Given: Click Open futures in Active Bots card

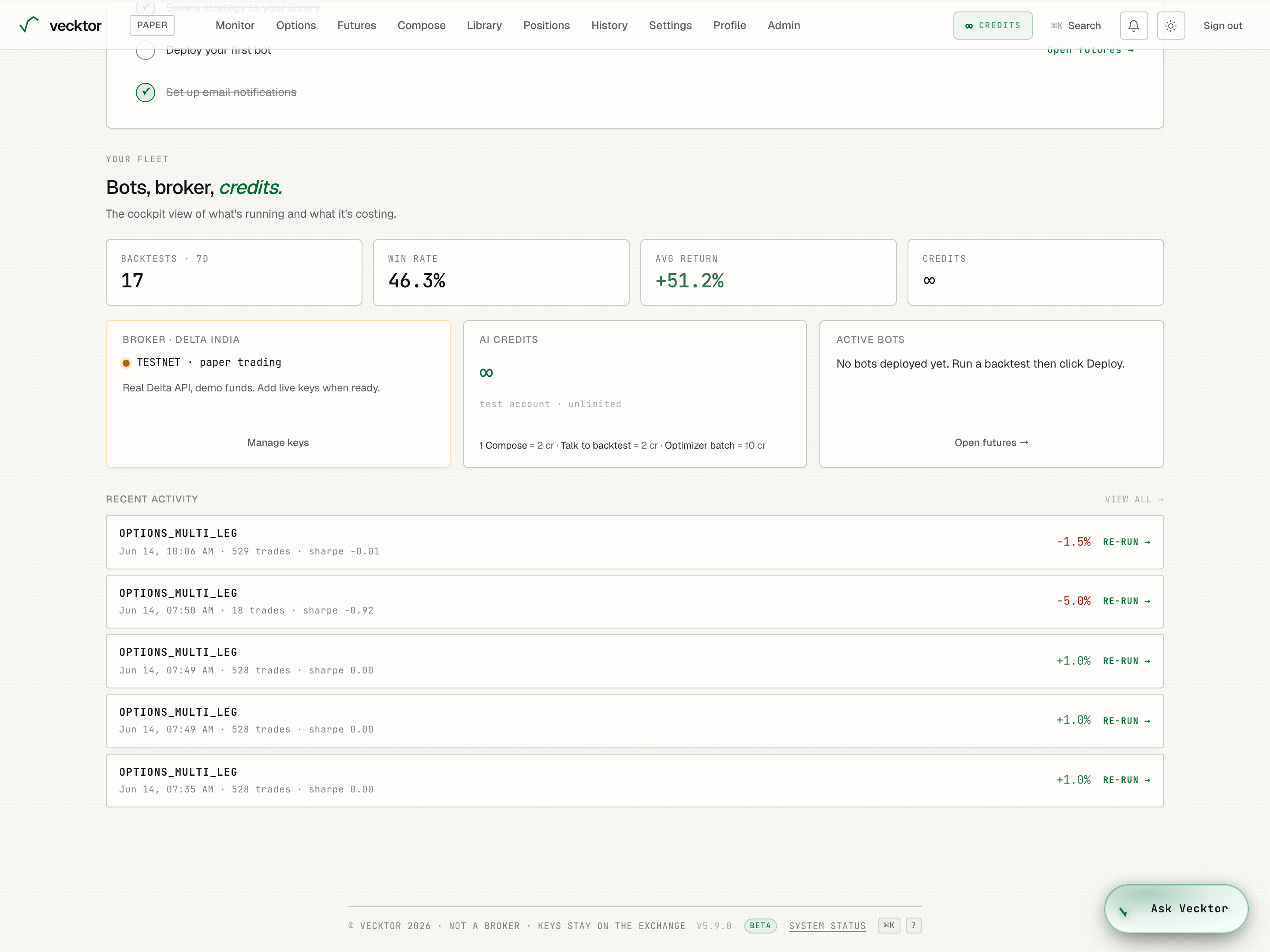Looking at the screenshot, I should (x=991, y=443).
